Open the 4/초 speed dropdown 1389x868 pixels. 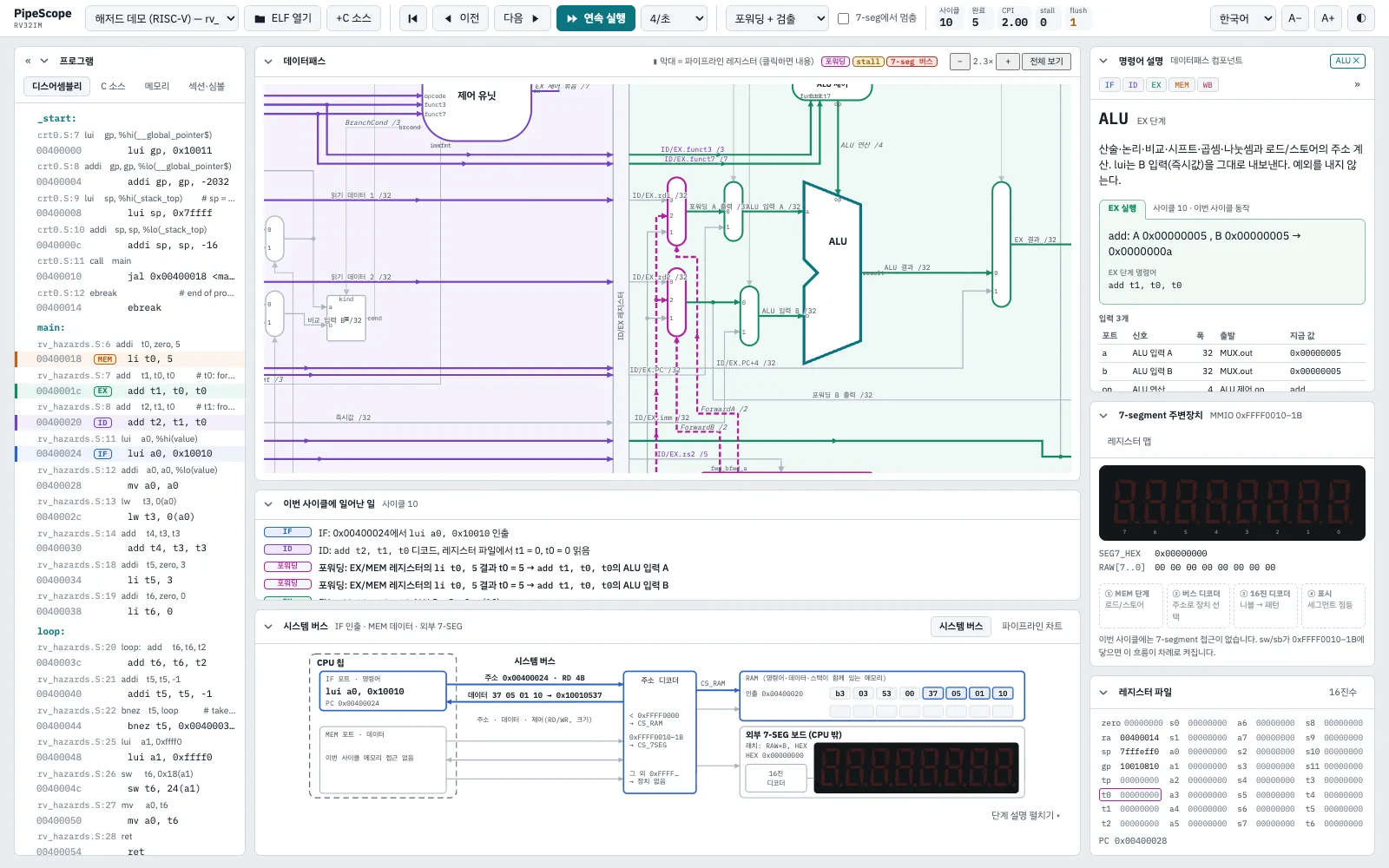pyautogui.click(x=675, y=18)
